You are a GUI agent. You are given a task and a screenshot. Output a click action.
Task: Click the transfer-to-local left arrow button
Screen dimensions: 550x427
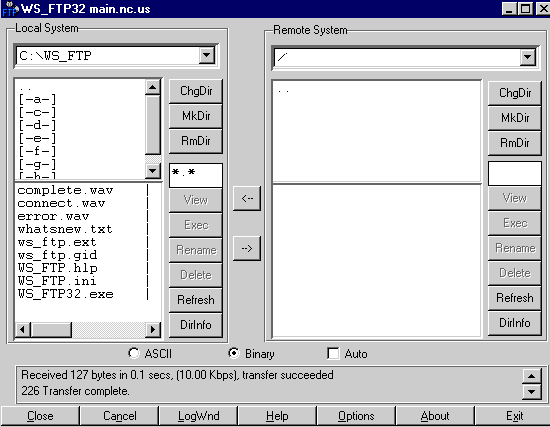pyautogui.click(x=247, y=199)
